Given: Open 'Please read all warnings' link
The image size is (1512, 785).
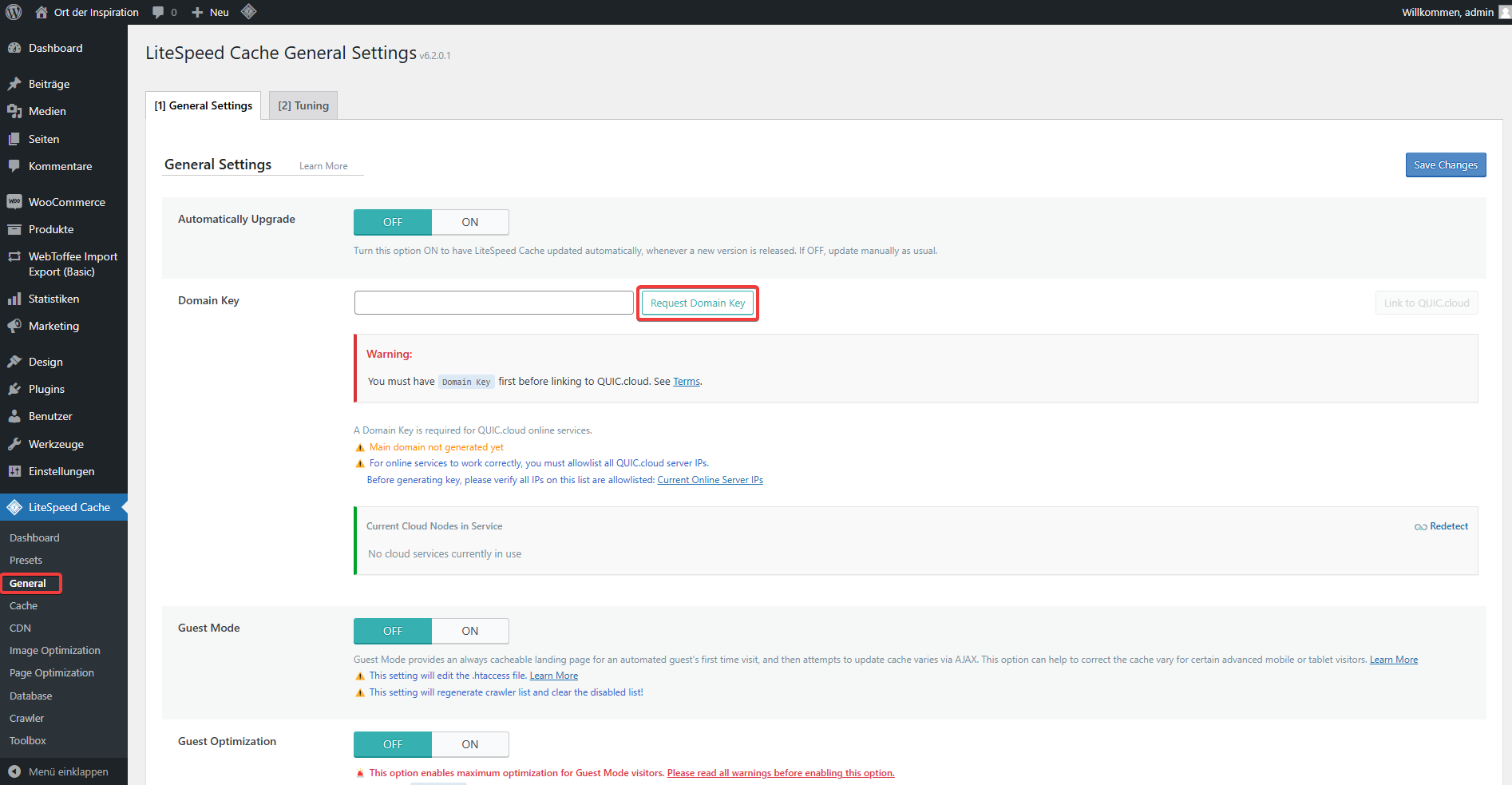Looking at the screenshot, I should pyautogui.click(x=781, y=773).
